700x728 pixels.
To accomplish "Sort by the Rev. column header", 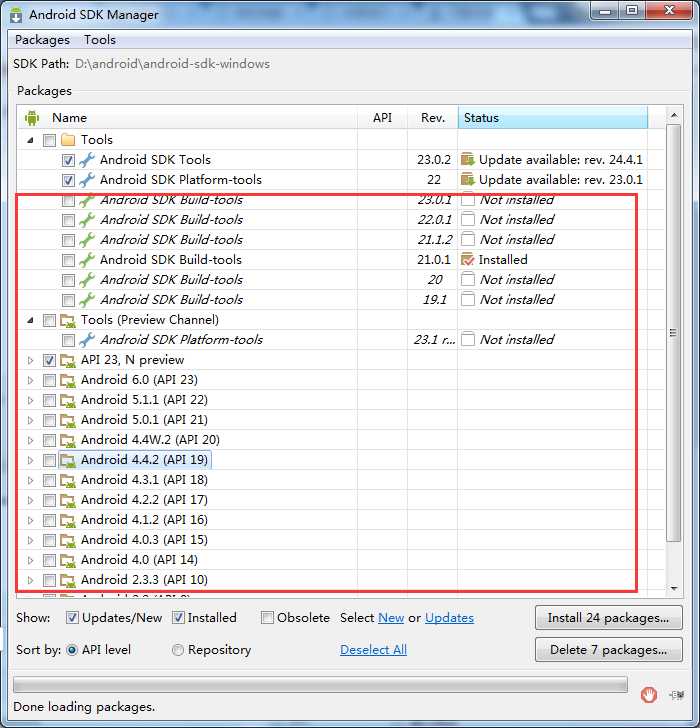I will pos(433,117).
